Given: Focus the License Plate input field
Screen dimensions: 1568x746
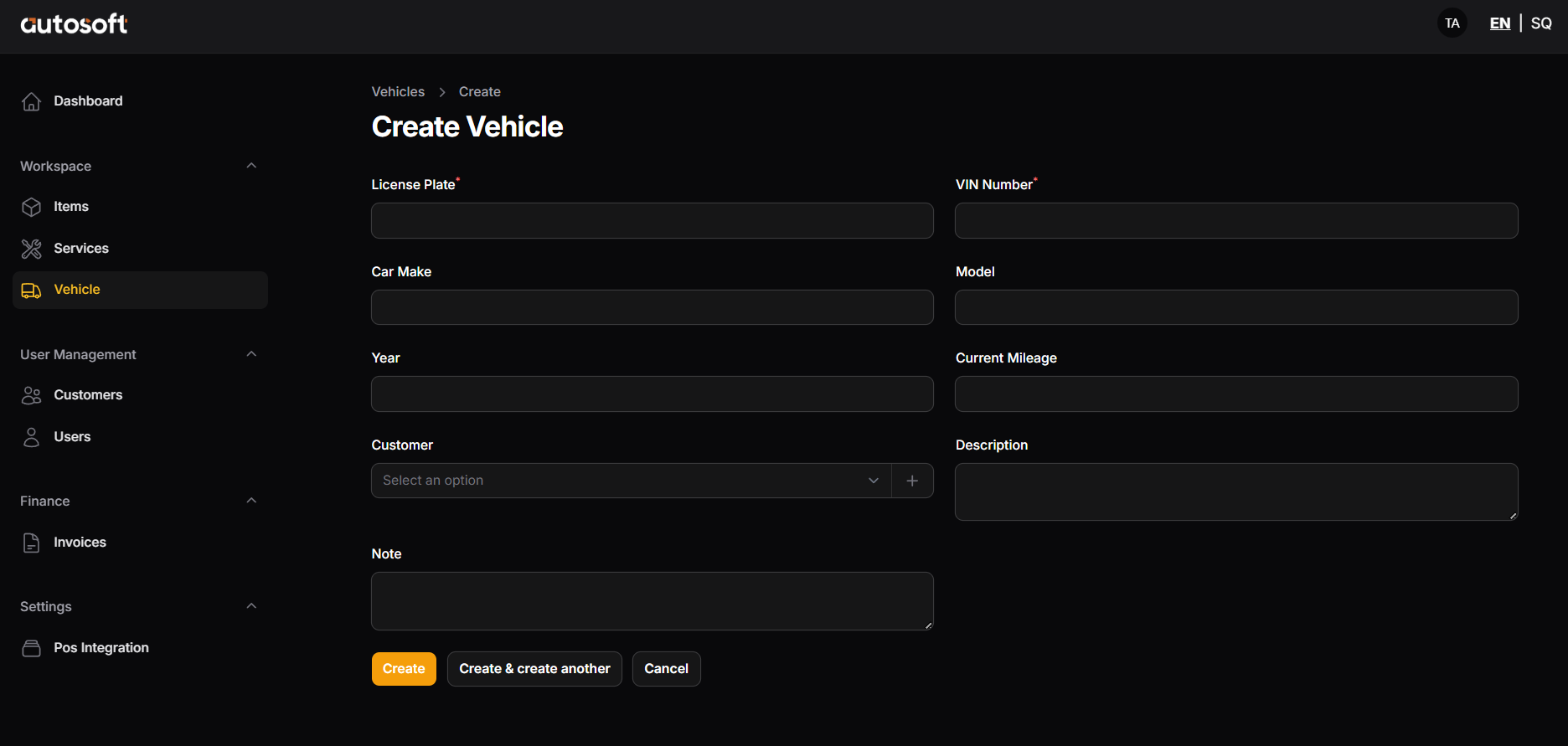Looking at the screenshot, I should point(652,221).
